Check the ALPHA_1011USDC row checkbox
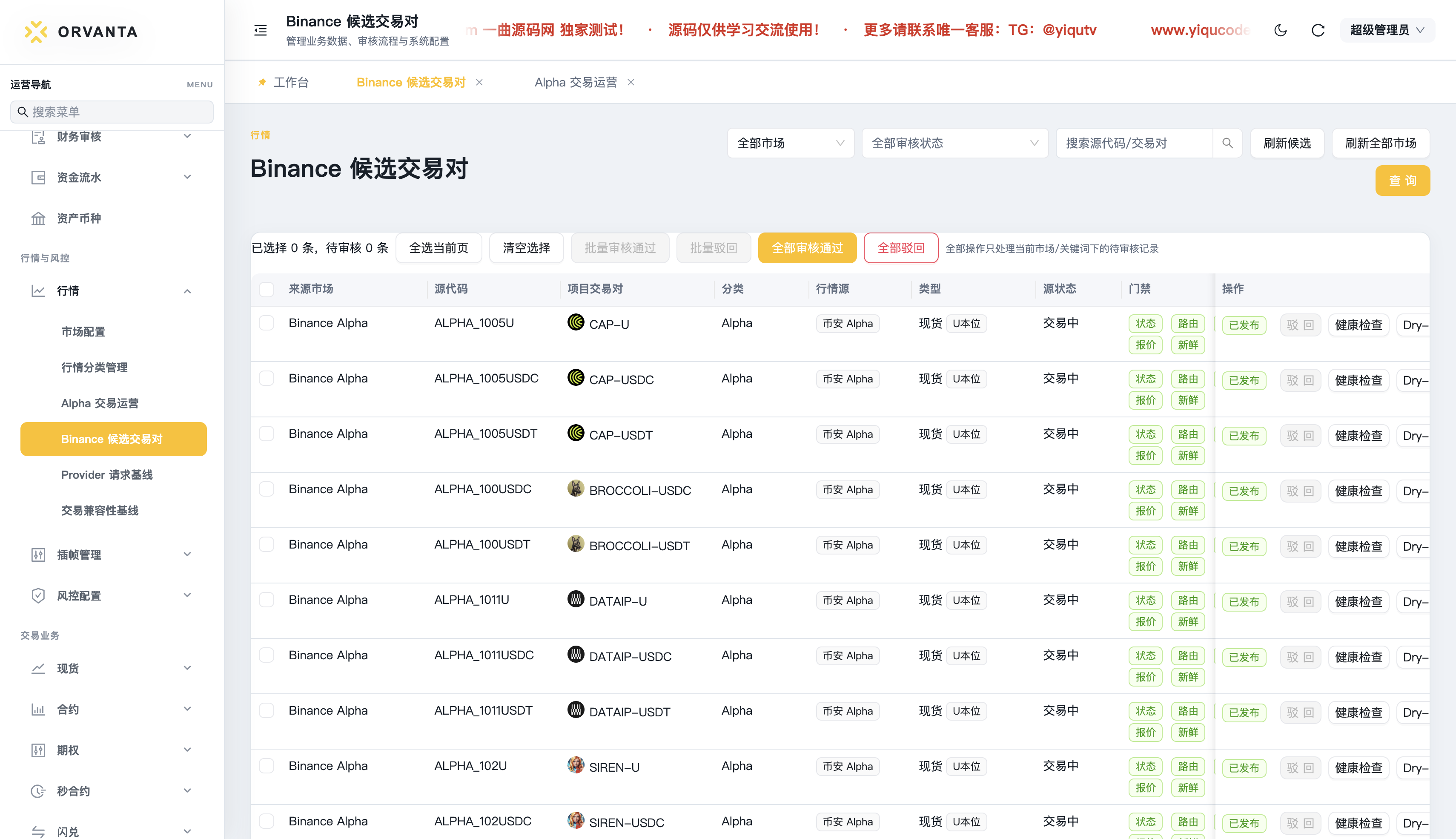This screenshot has width=1456, height=839. (x=266, y=655)
